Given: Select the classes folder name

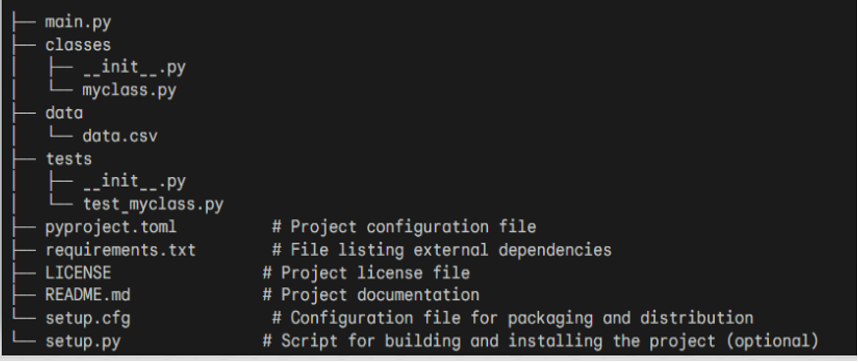Looking at the screenshot, I should pos(78,45).
